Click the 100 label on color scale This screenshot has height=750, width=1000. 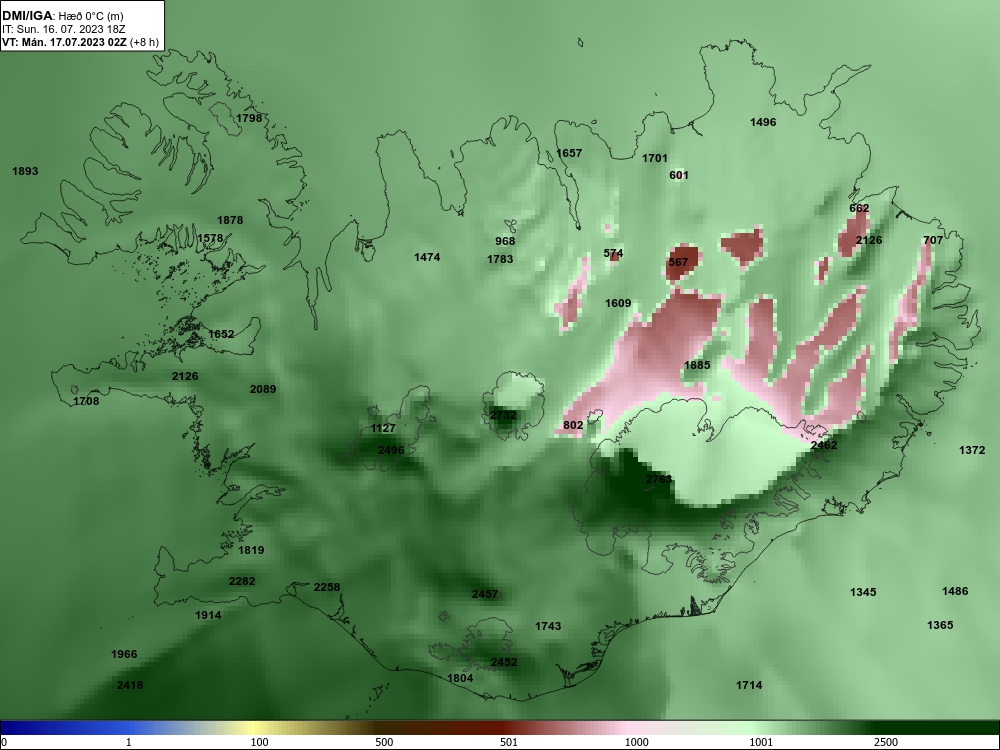[x=259, y=742]
